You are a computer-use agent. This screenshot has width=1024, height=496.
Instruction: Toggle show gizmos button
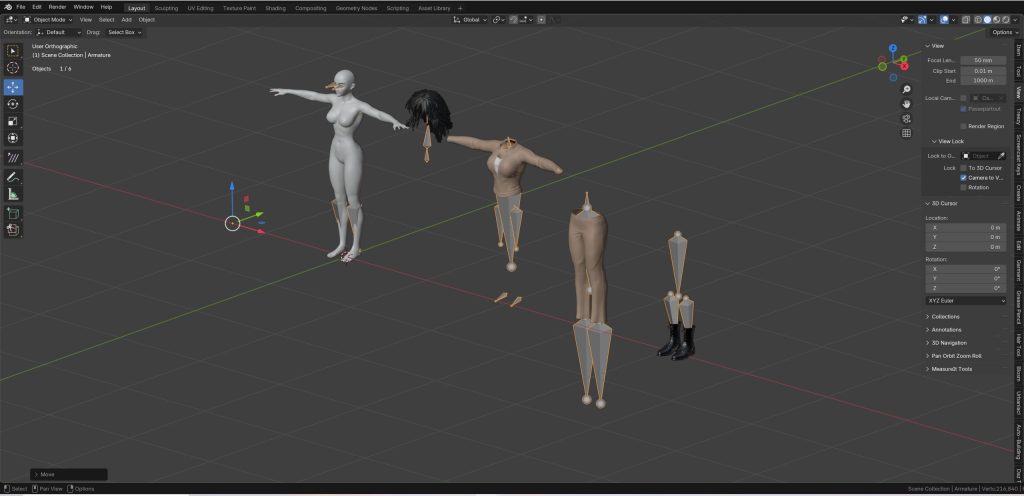click(923, 20)
